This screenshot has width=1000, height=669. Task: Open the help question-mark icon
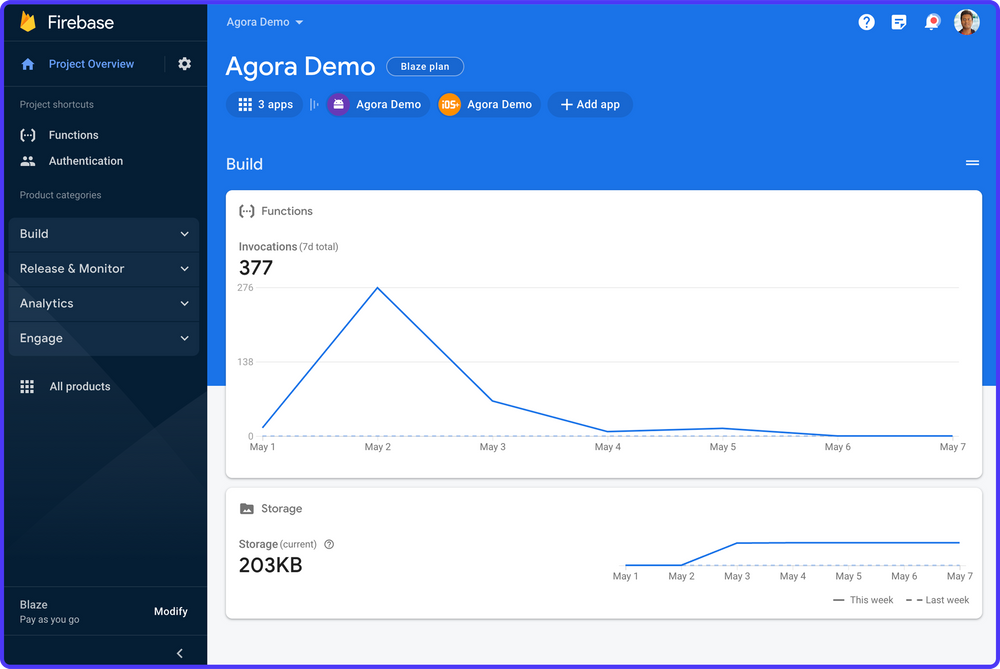pos(866,21)
